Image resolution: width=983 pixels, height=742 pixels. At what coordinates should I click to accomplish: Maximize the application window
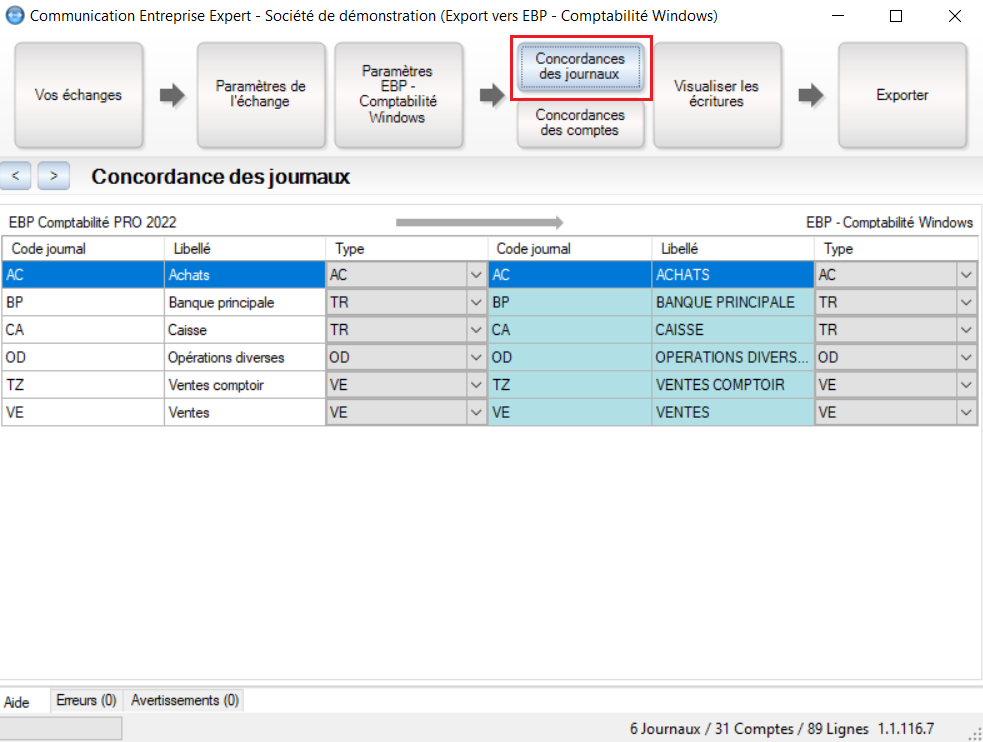(x=896, y=16)
